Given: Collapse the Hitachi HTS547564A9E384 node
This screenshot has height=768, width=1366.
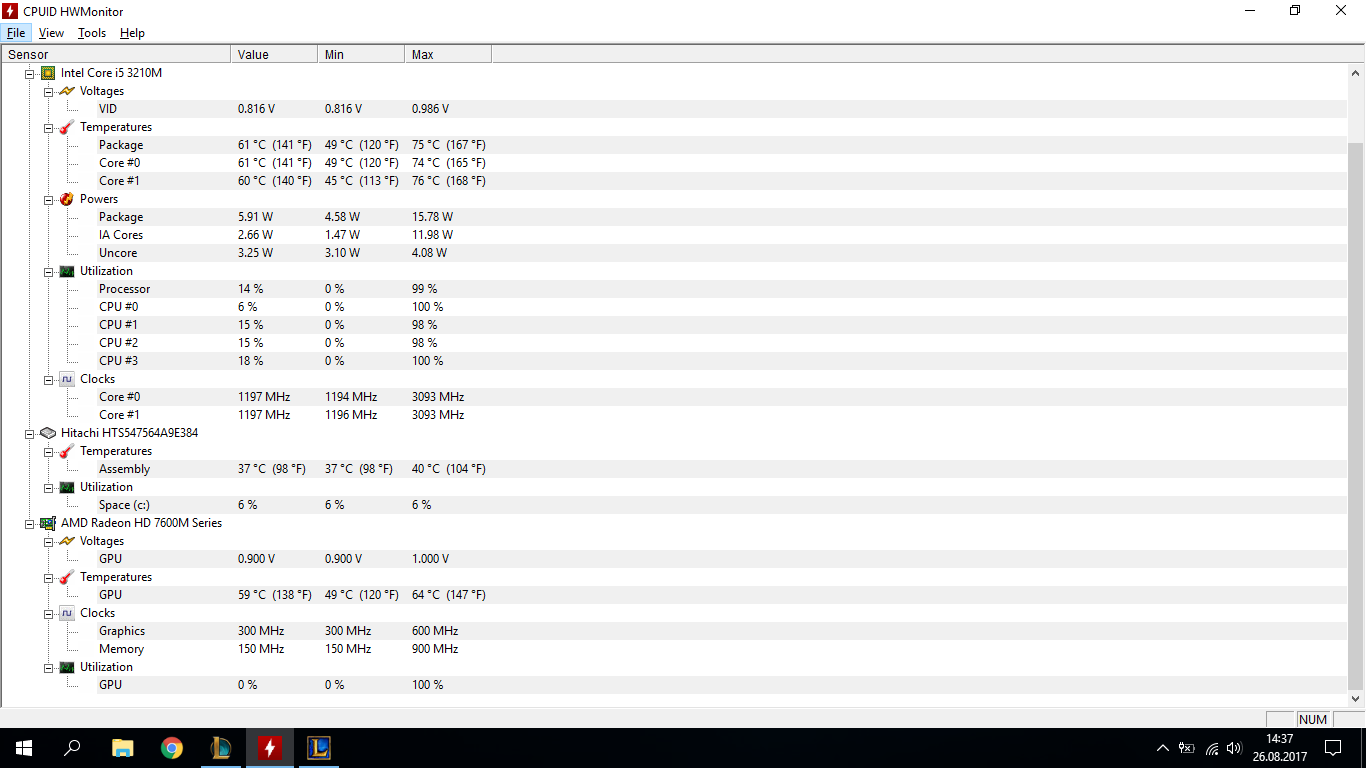Looking at the screenshot, I should 30,433.
